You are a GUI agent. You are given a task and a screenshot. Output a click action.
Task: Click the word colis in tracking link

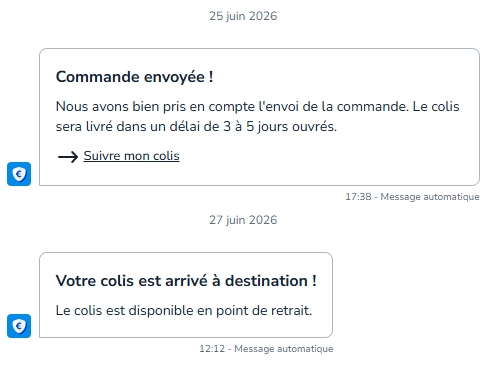tap(166, 156)
